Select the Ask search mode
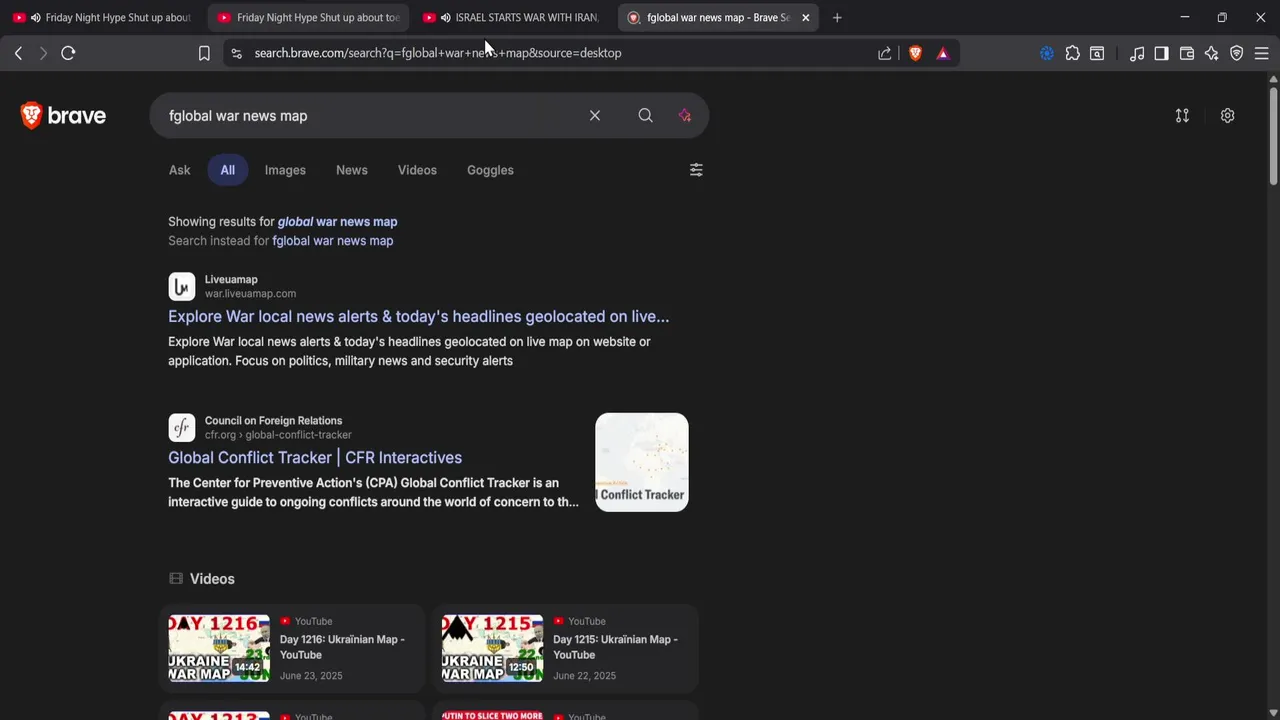Image resolution: width=1280 pixels, height=720 pixels. pos(179,170)
